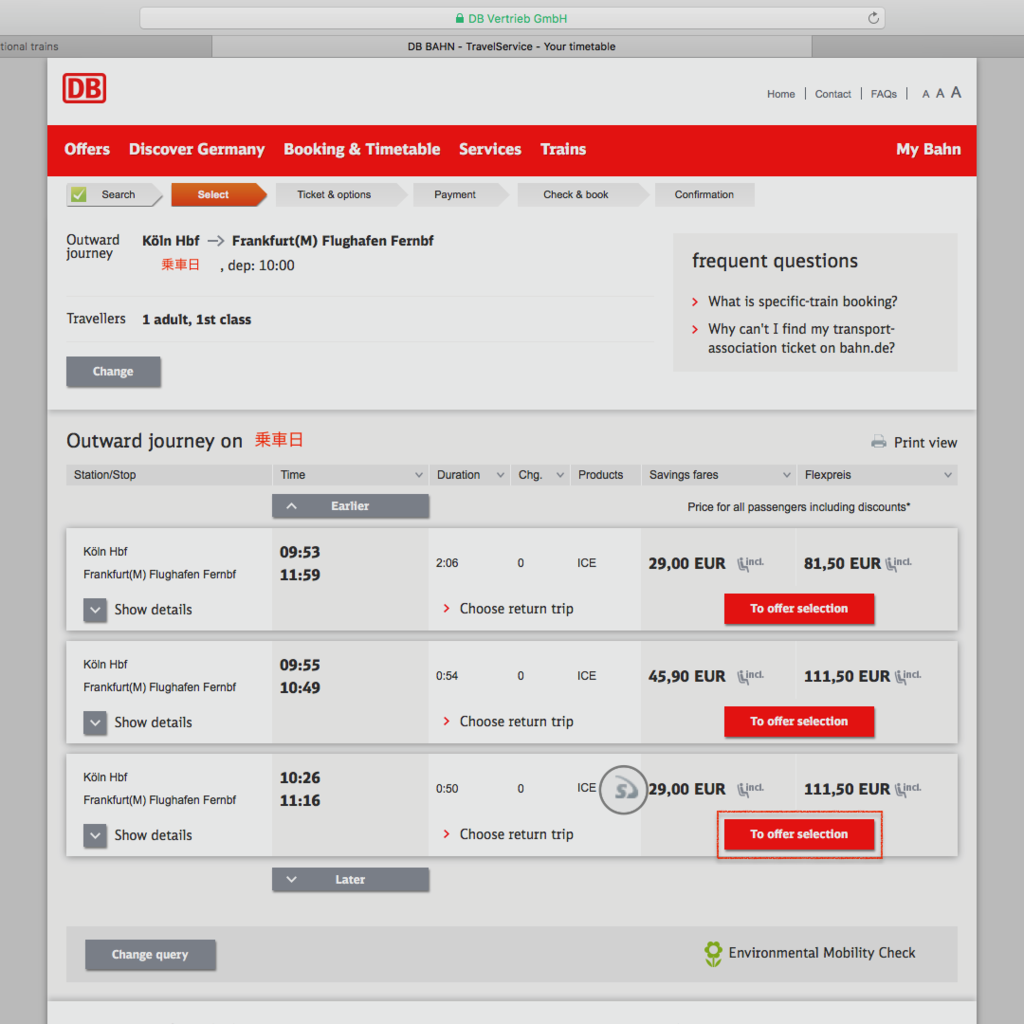Click the lock icon in the address bar

pos(460,18)
